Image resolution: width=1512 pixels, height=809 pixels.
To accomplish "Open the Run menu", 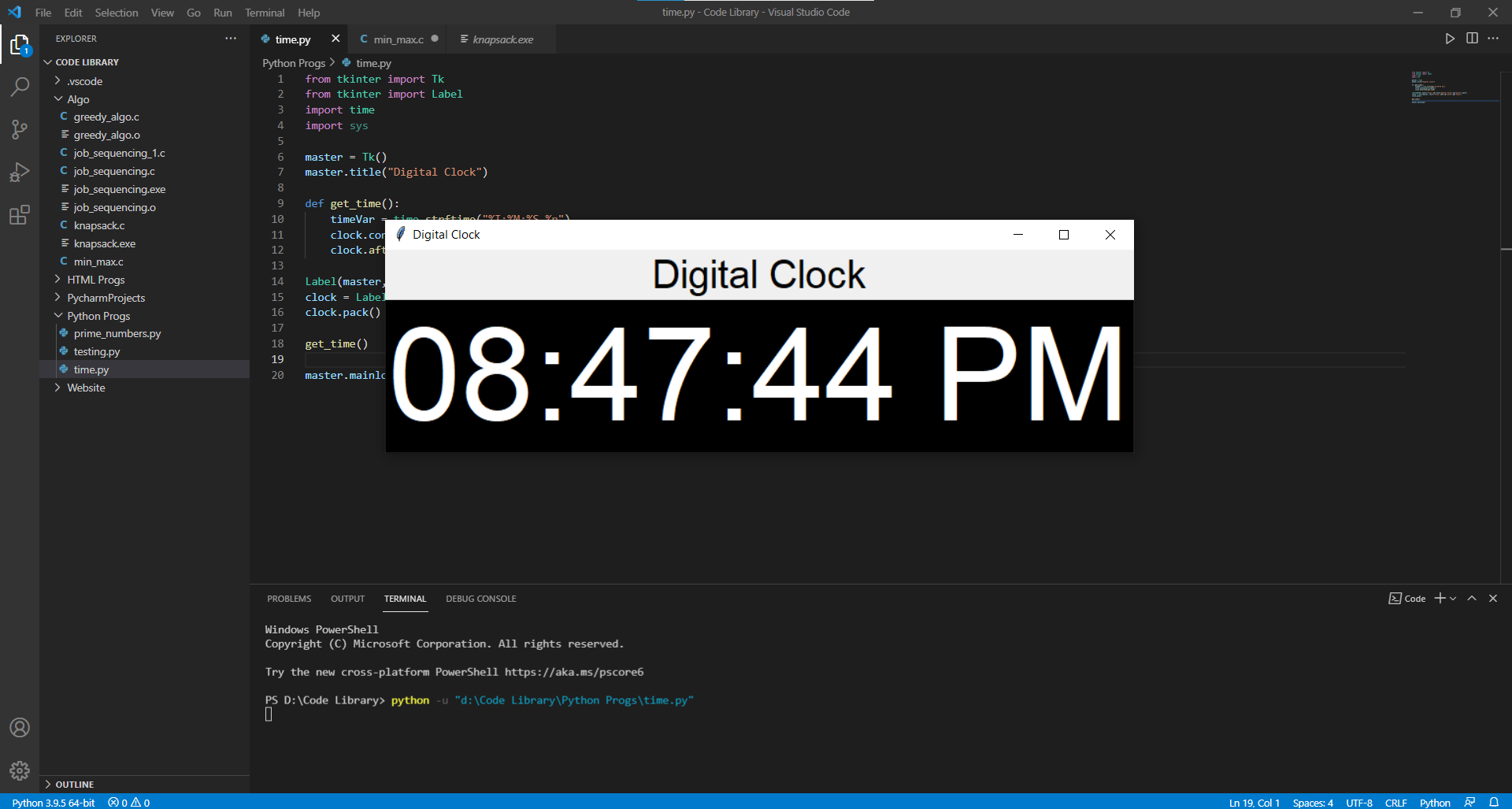I will pyautogui.click(x=223, y=13).
